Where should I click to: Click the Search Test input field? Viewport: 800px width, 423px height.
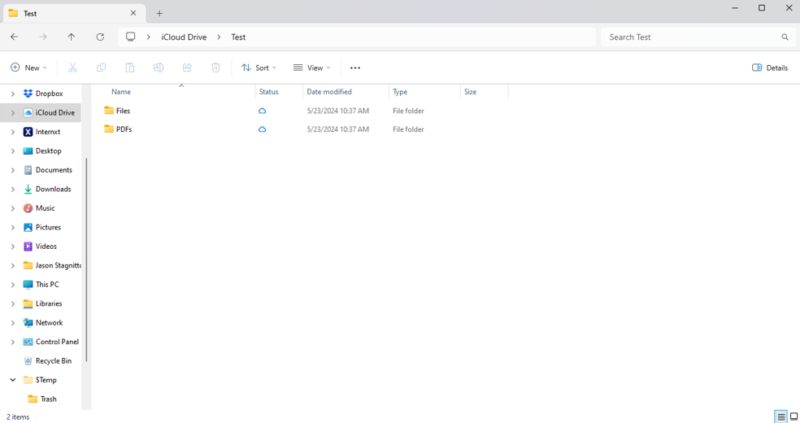pyautogui.click(x=698, y=37)
